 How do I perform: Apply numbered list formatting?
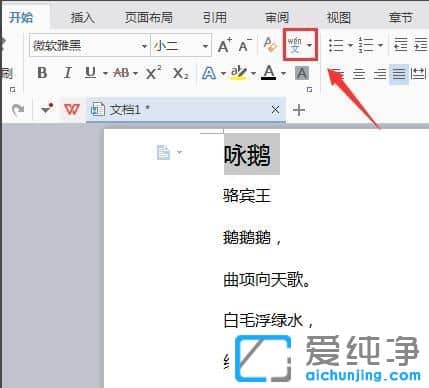coord(366,45)
